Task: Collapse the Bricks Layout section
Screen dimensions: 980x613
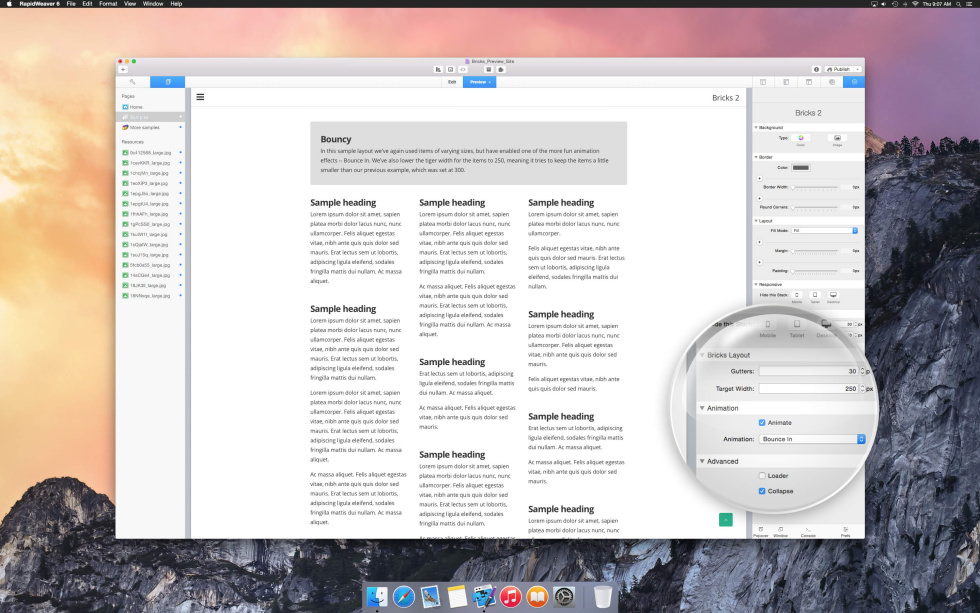Action: coord(702,355)
